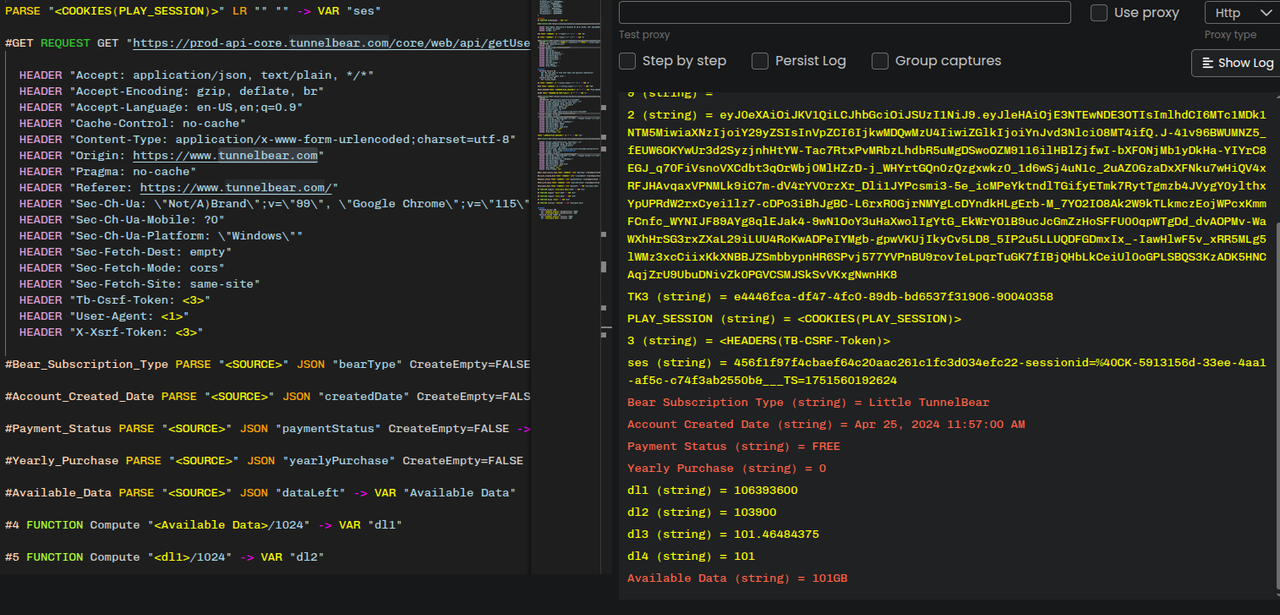Screen dimensions: 1280x615
Task: Click the #Bear_Subscription_Type PARSE line
Action: coord(267,364)
